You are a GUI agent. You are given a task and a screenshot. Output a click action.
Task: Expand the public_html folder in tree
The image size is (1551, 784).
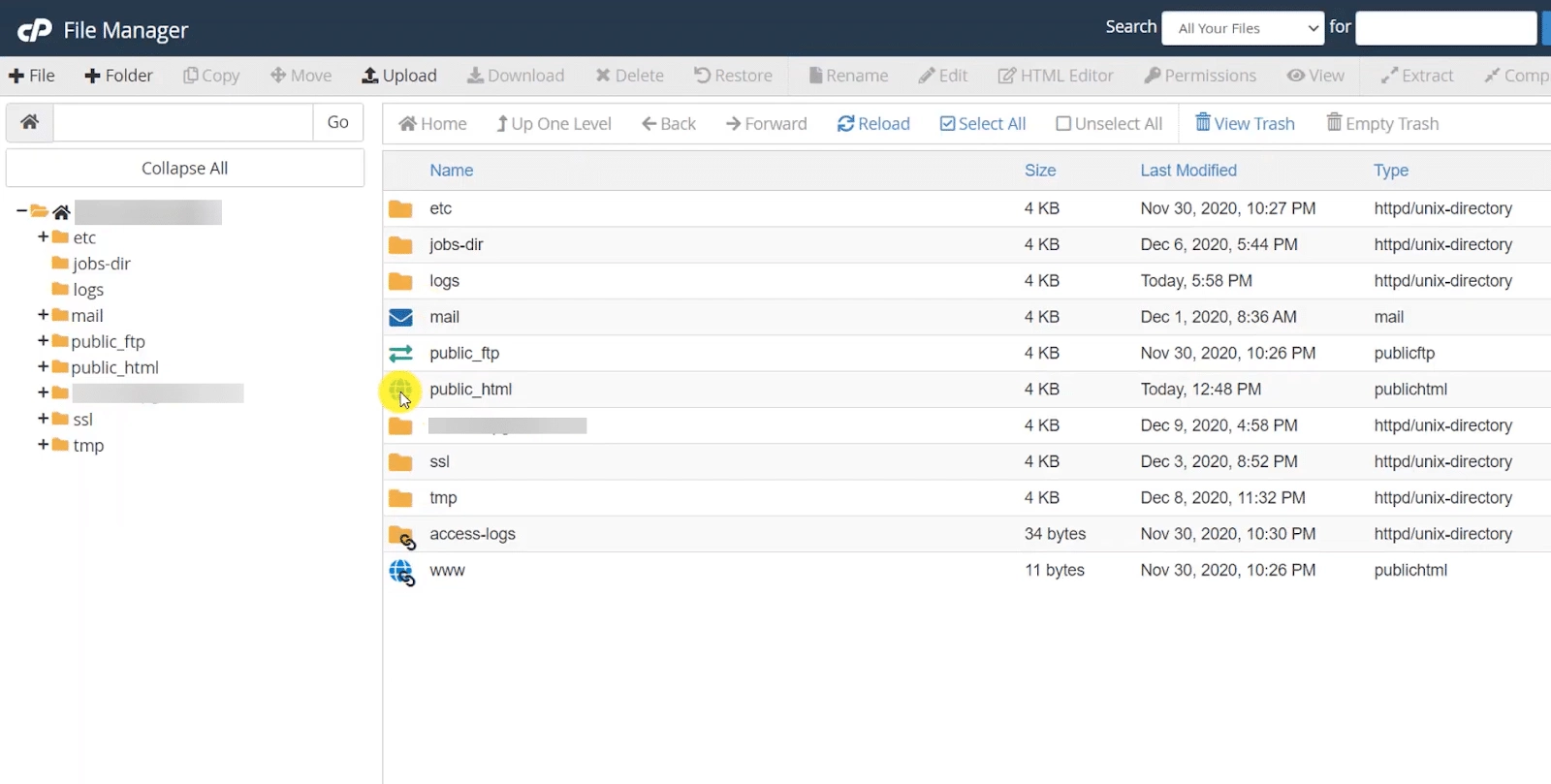(x=43, y=367)
